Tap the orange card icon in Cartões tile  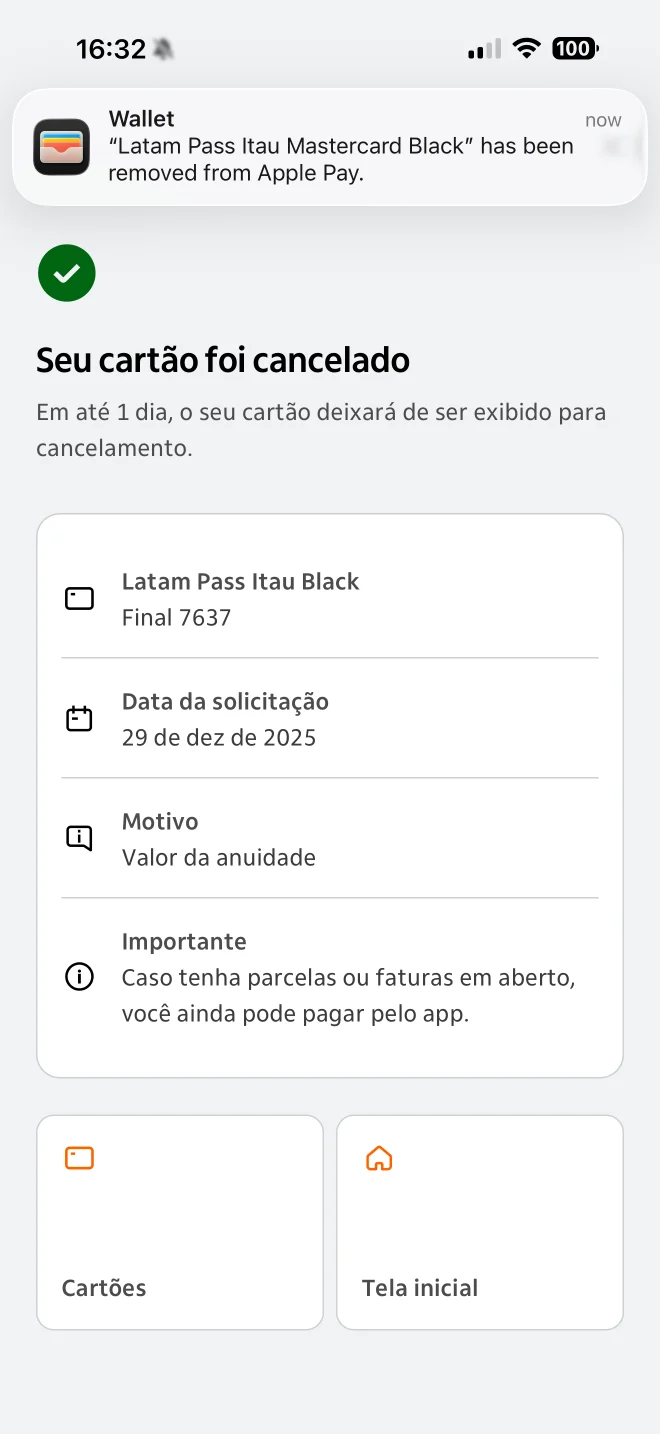[79, 1158]
